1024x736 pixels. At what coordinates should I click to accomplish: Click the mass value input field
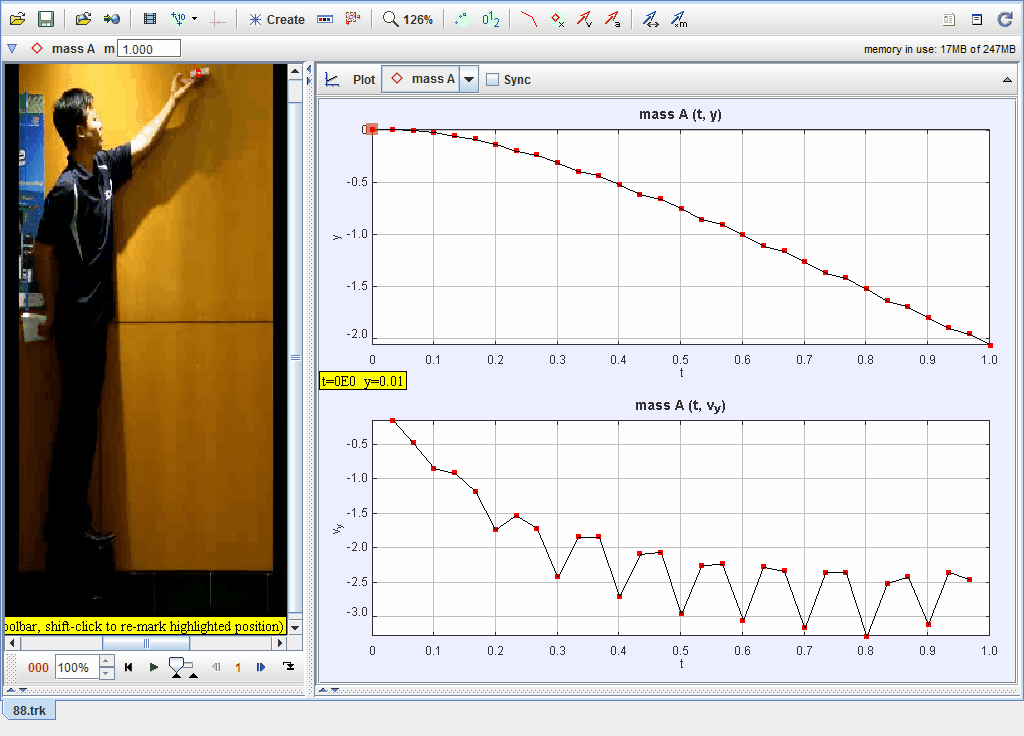click(149, 48)
